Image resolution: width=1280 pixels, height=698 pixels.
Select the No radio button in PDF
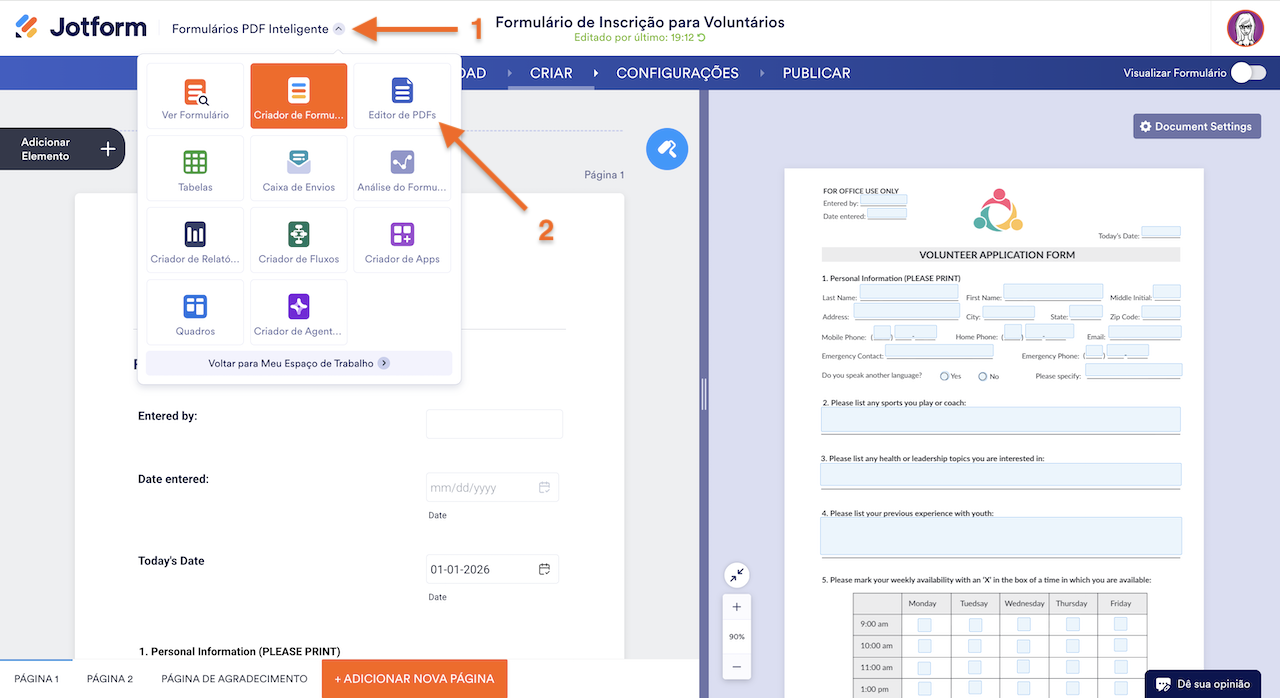(983, 376)
